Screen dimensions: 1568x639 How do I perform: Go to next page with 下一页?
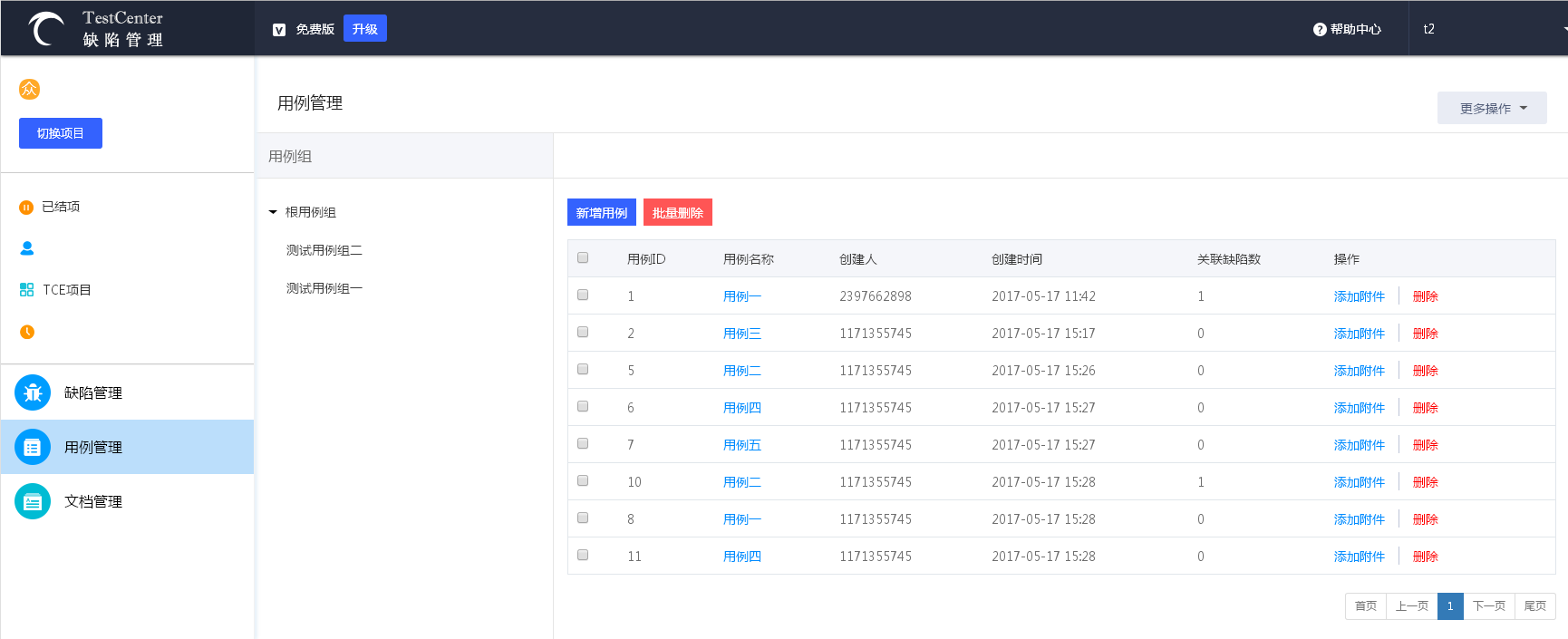click(x=1488, y=605)
